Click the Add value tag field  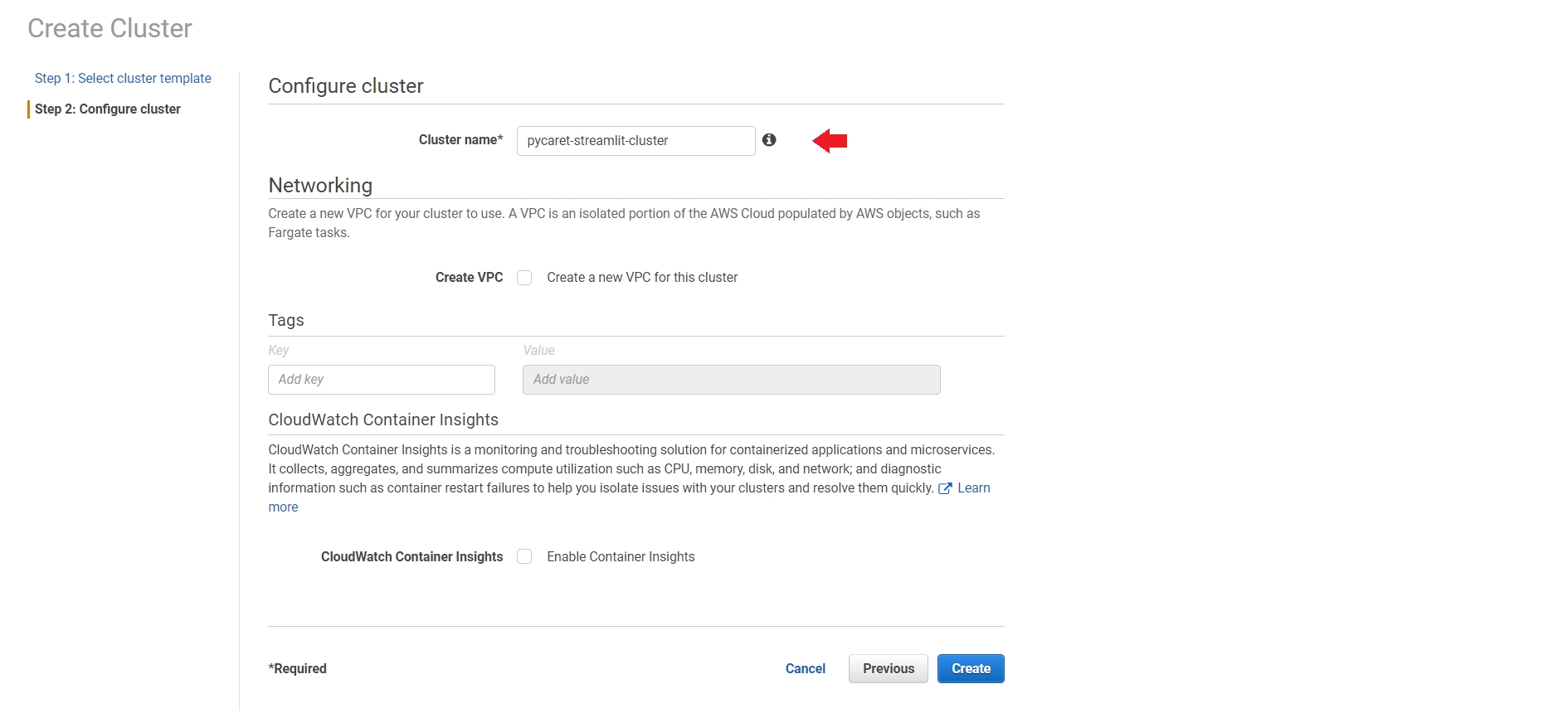(x=730, y=380)
